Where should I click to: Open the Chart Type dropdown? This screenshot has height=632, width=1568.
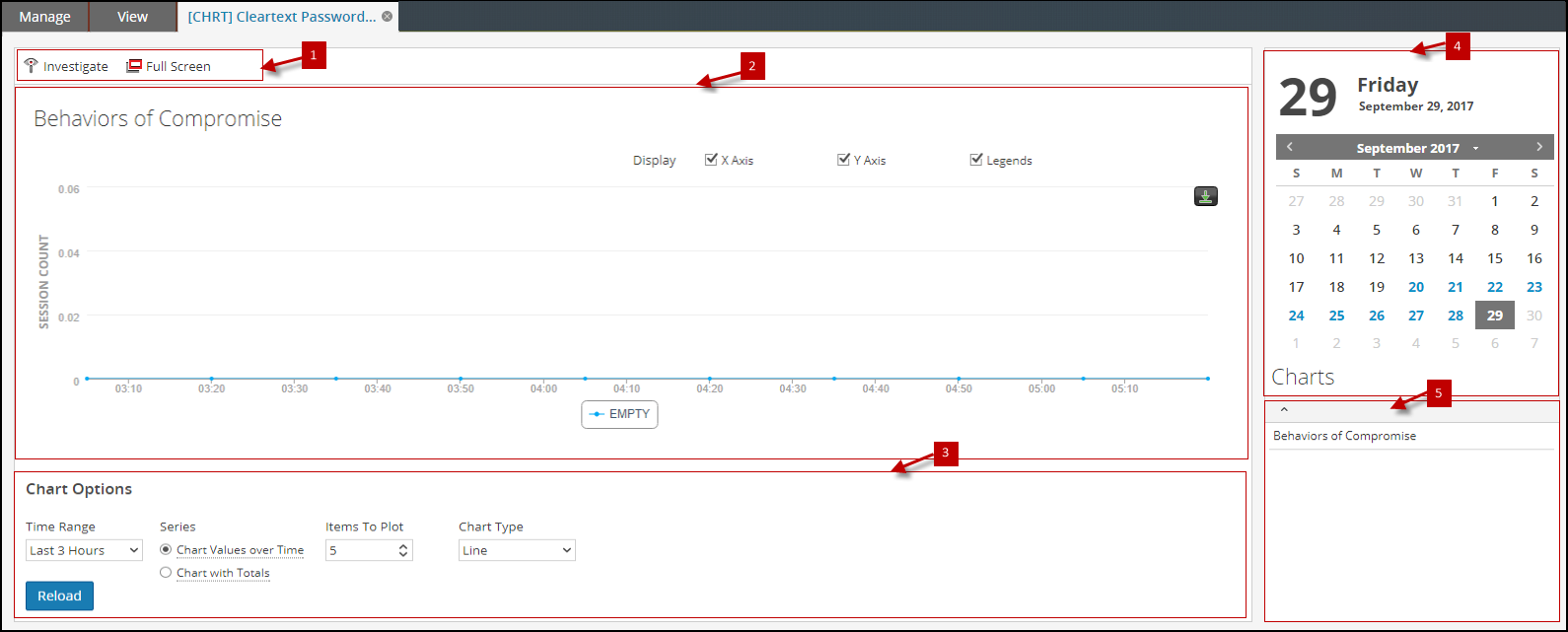517,550
